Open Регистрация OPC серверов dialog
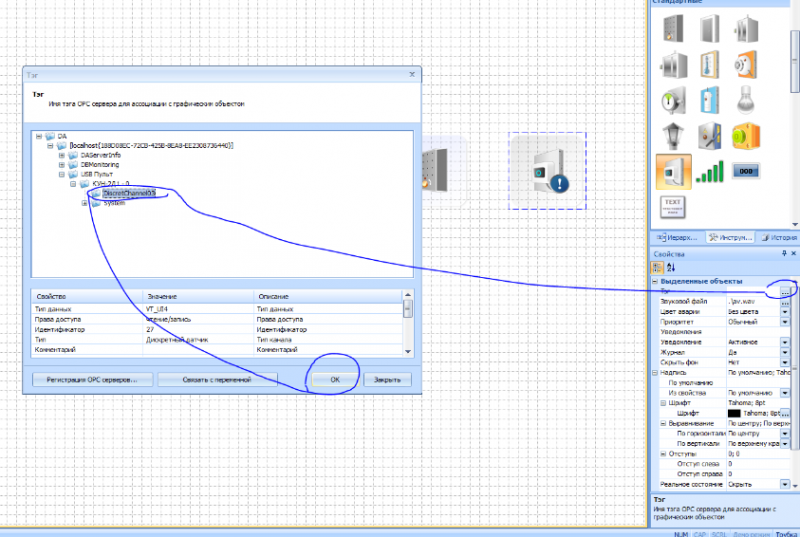The width and height of the screenshot is (800, 537). click(92, 379)
